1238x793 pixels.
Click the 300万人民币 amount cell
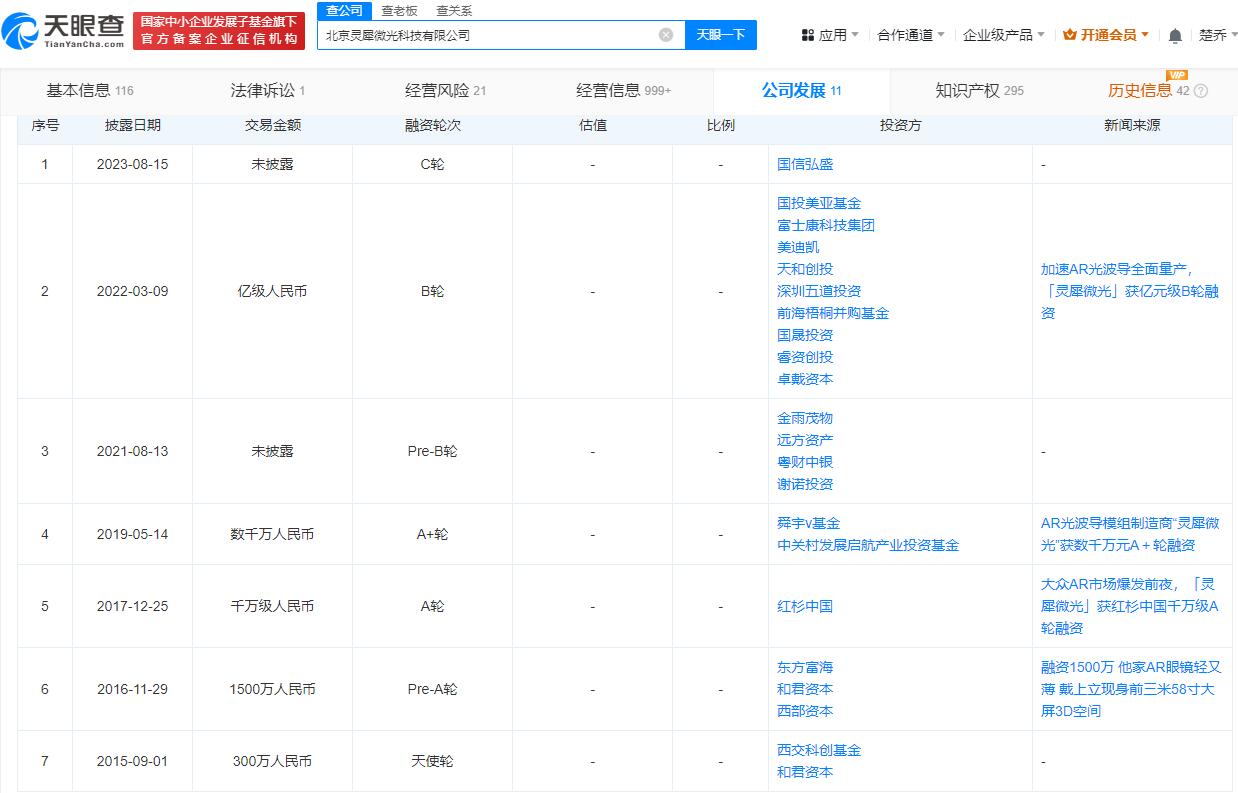[272, 761]
